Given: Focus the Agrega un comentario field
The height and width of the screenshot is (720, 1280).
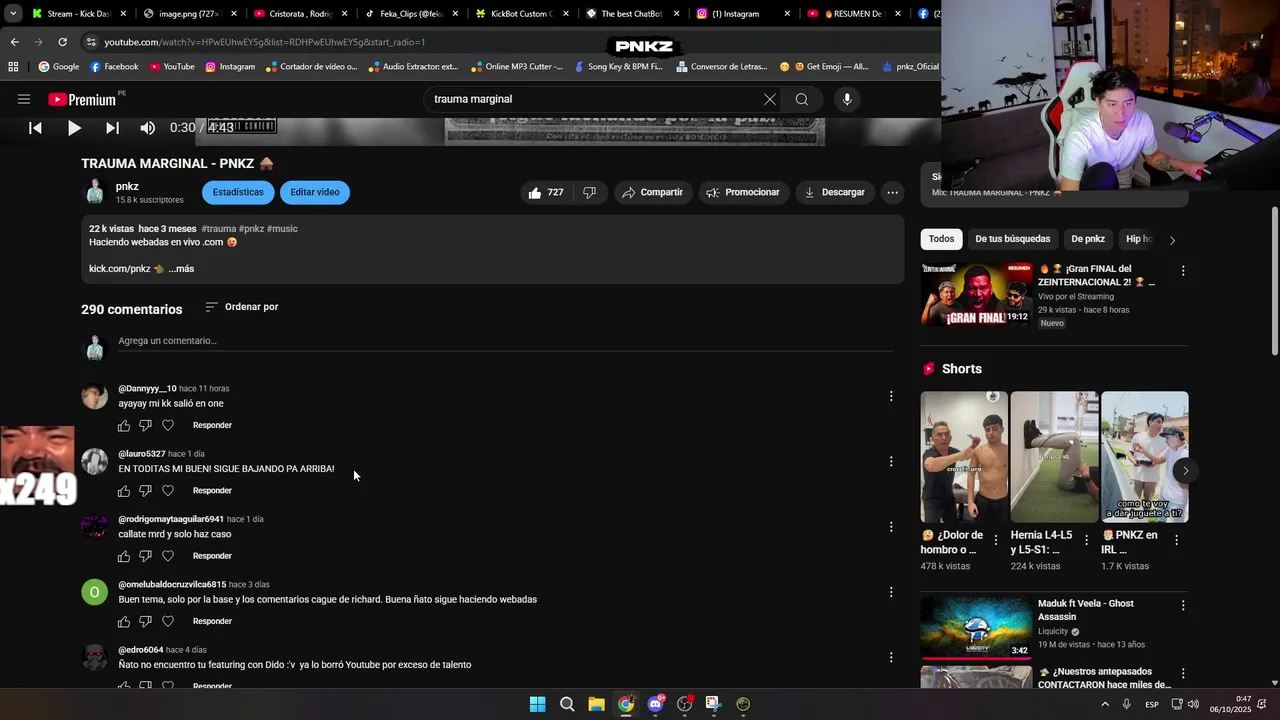Looking at the screenshot, I should pyautogui.click(x=506, y=341).
